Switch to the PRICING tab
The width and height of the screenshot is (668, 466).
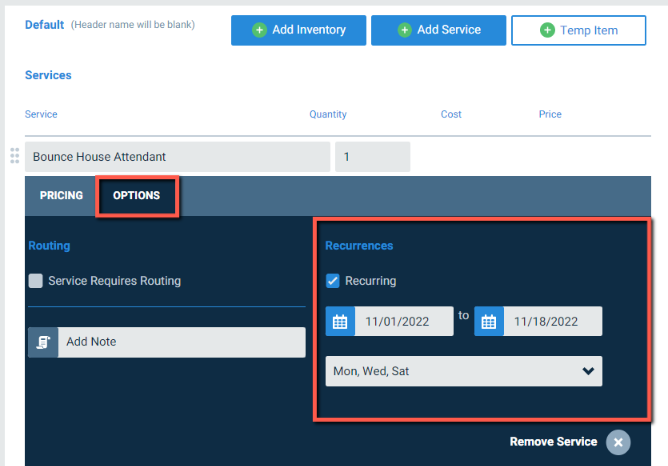tap(61, 196)
